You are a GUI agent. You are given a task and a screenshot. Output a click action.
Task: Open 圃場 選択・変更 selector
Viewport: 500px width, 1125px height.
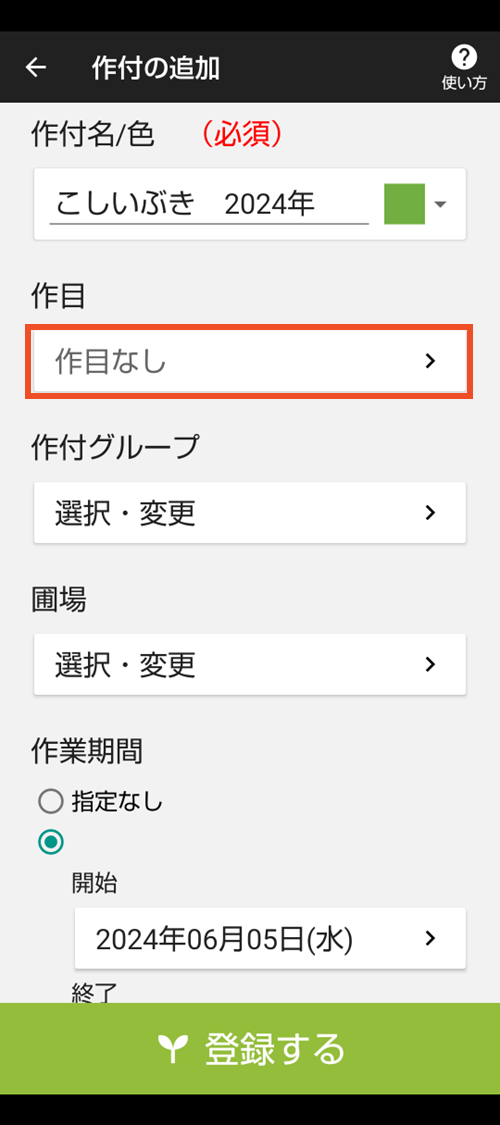point(250,664)
